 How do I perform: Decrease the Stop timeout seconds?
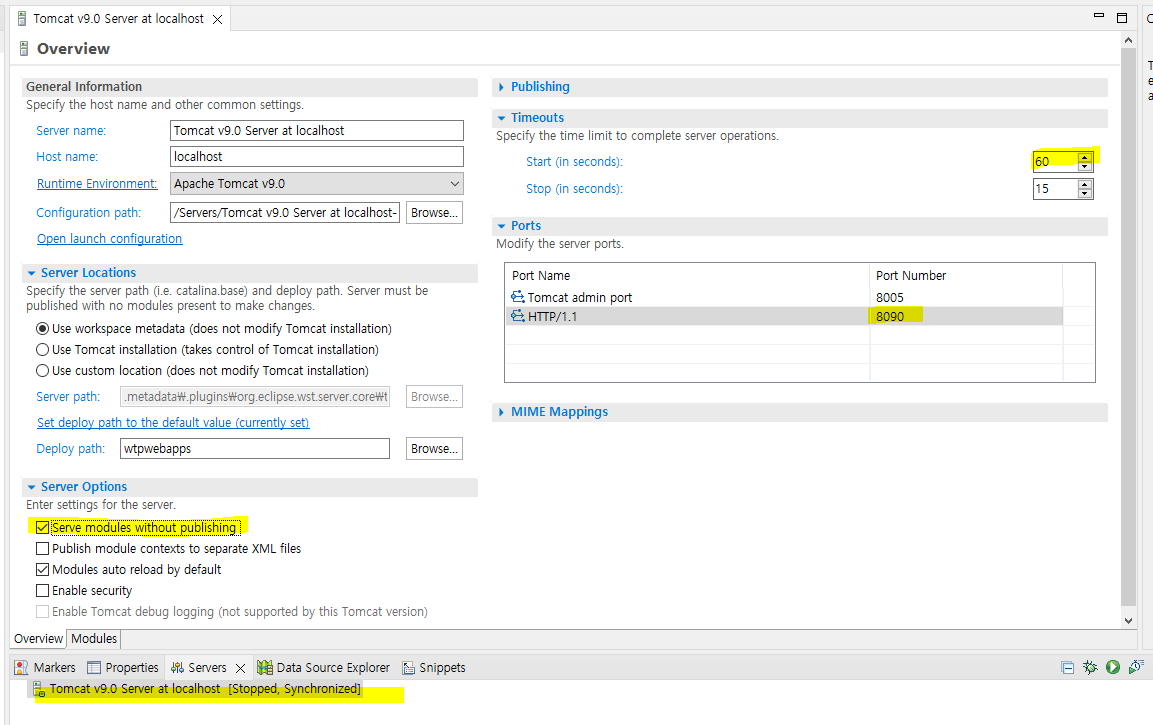click(1085, 193)
